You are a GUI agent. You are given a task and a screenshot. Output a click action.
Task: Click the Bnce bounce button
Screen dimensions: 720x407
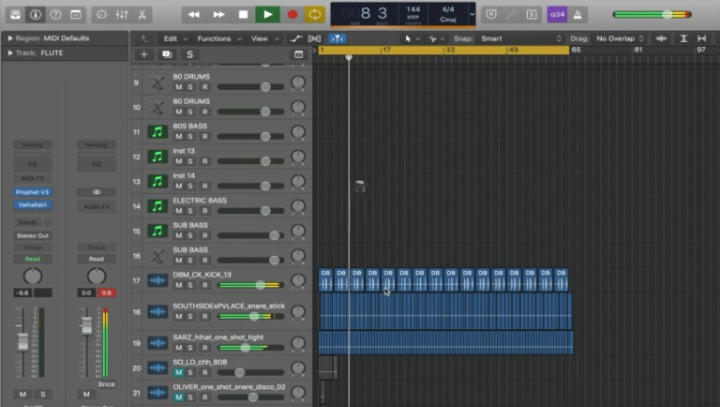click(106, 384)
